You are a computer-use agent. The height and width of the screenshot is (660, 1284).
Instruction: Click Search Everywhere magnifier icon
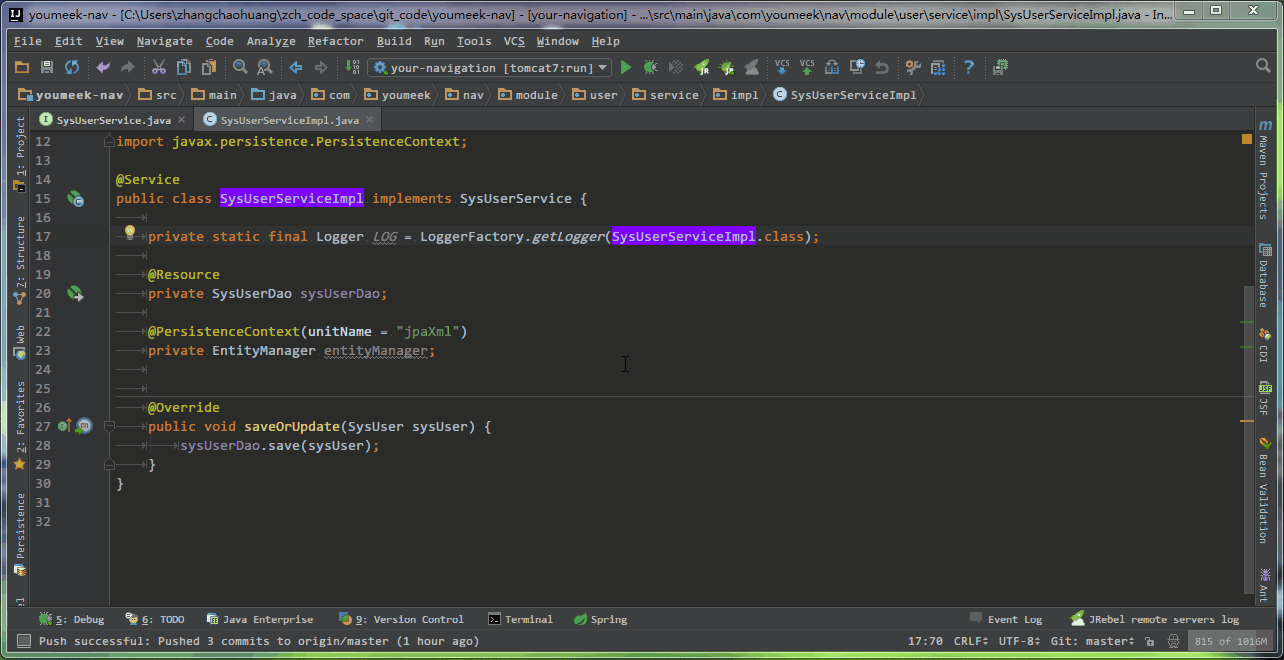1263,66
